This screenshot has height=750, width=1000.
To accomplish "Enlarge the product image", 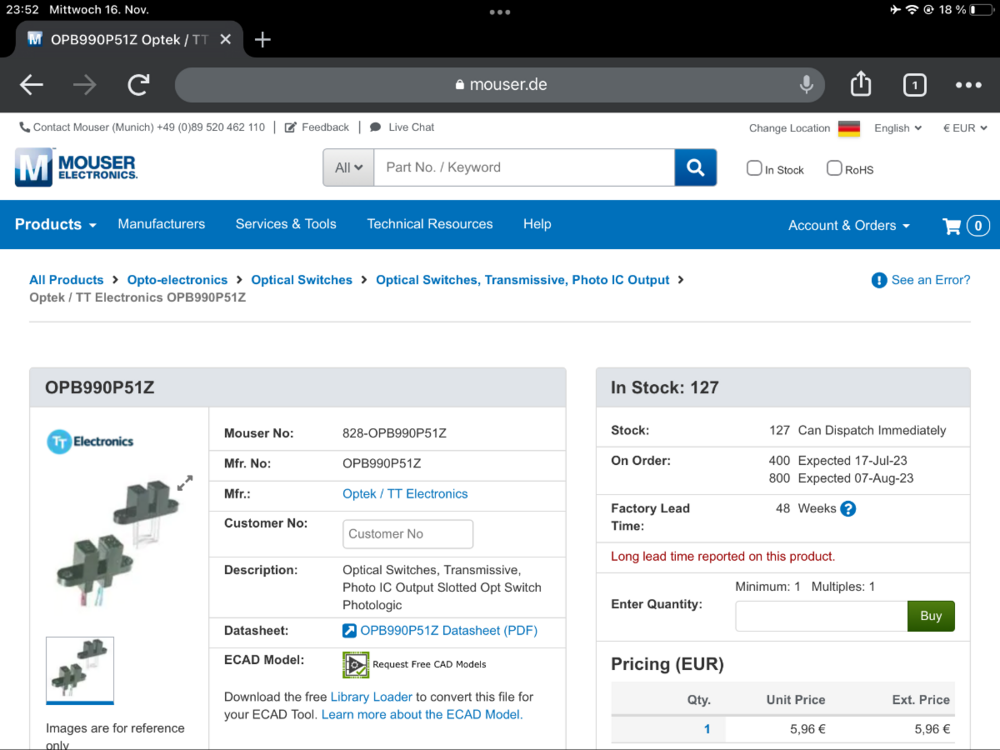I will coord(185,483).
